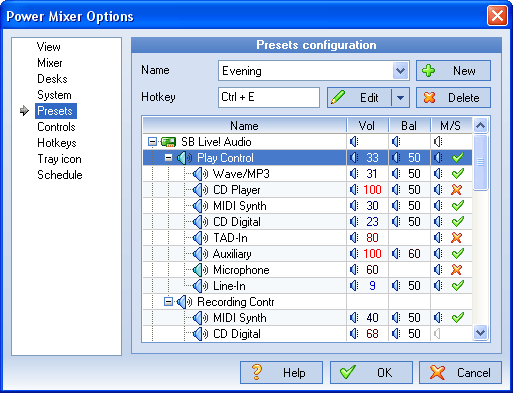The image size is (513, 393).
Task: Click the SB Live! Audio sound card icon
Action: pyautogui.click(x=168, y=142)
